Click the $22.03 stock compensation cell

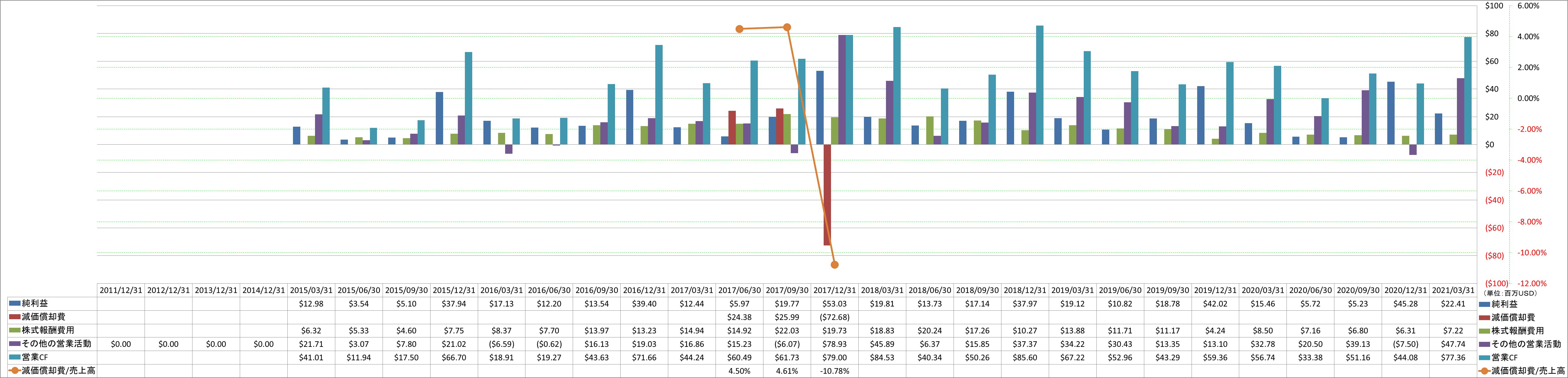pyautogui.click(x=787, y=330)
